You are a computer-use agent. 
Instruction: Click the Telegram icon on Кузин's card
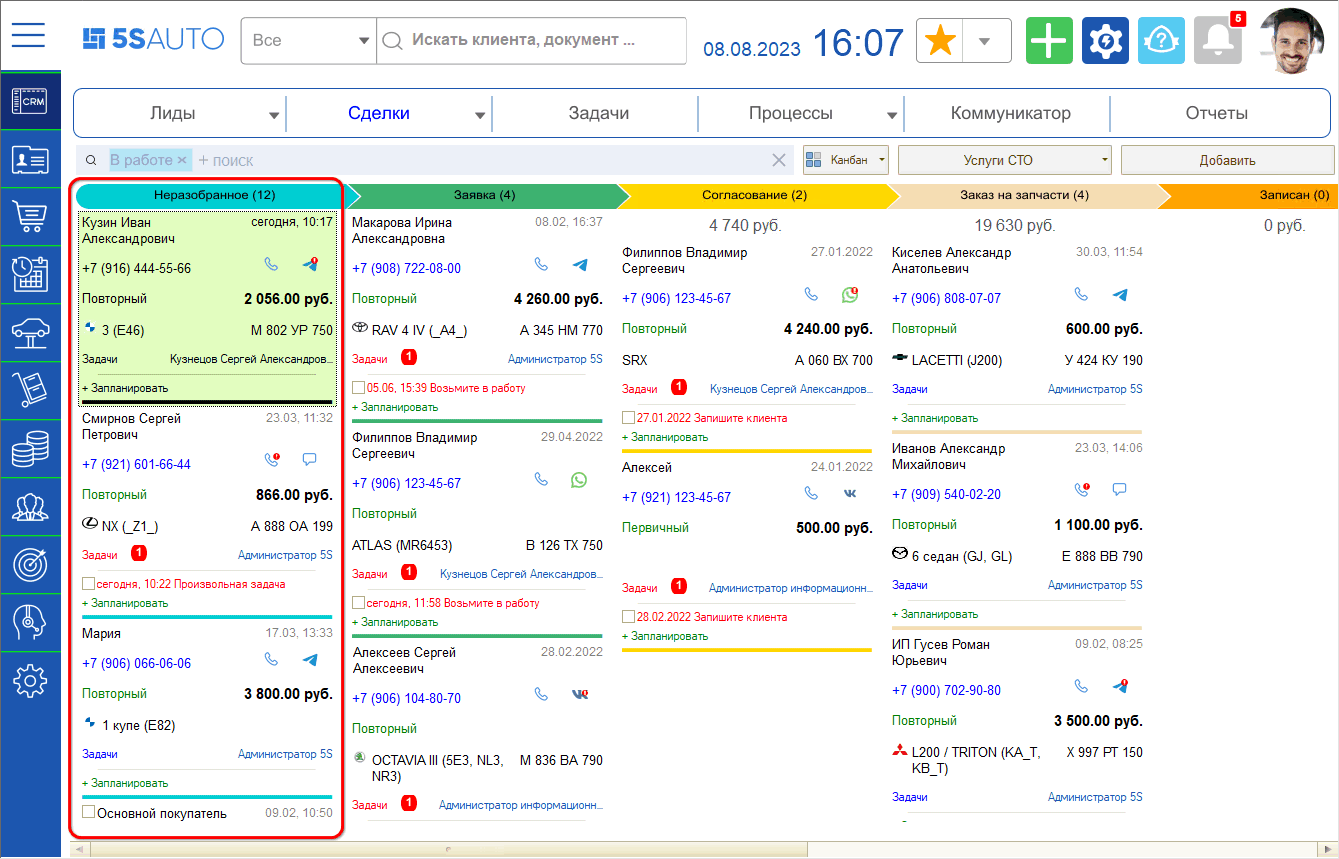(x=309, y=266)
